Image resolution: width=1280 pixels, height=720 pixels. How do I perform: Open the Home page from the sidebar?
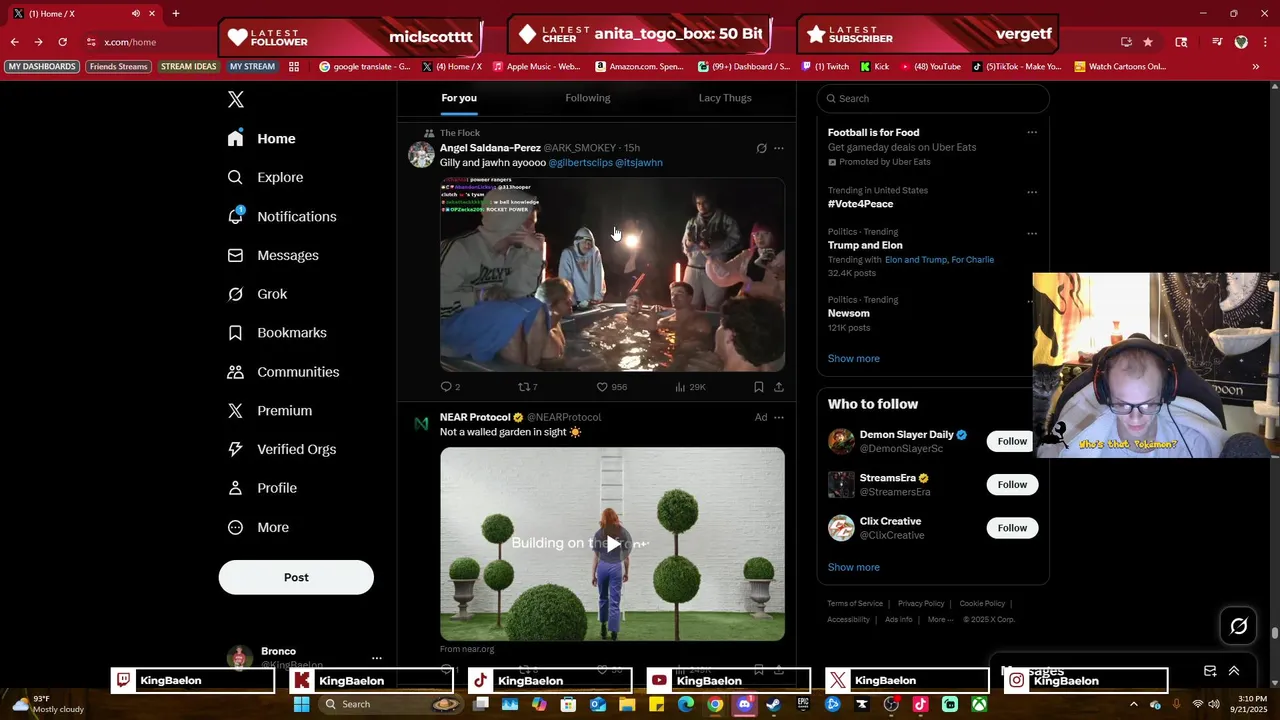tap(262, 139)
